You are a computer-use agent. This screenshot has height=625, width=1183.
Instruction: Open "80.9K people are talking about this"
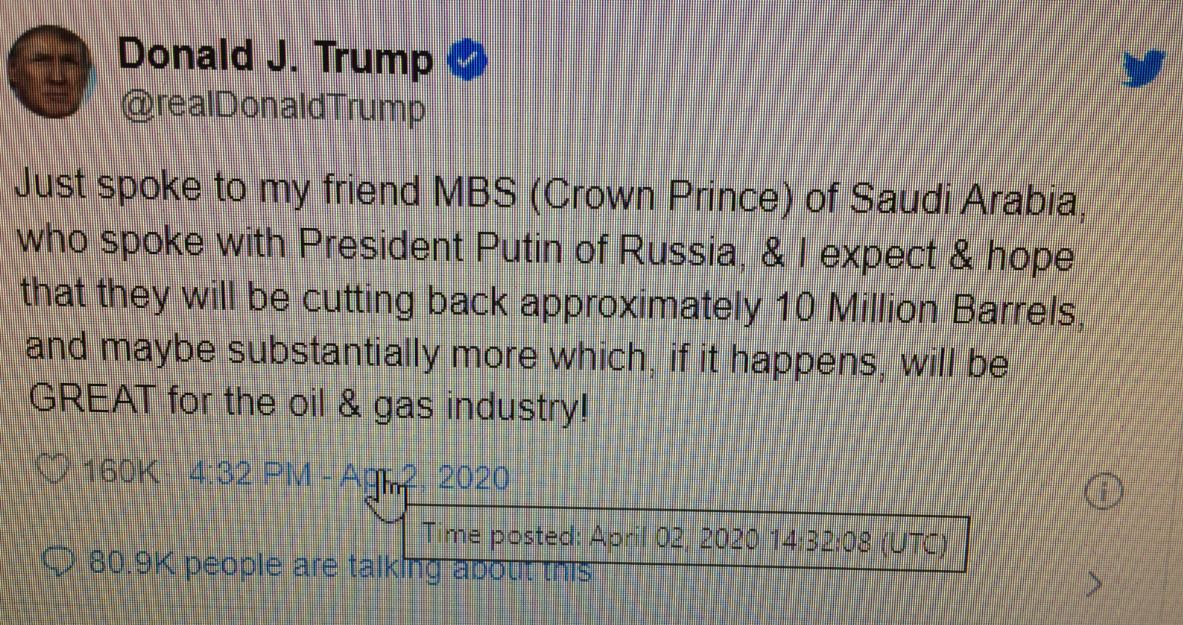tap(340, 567)
